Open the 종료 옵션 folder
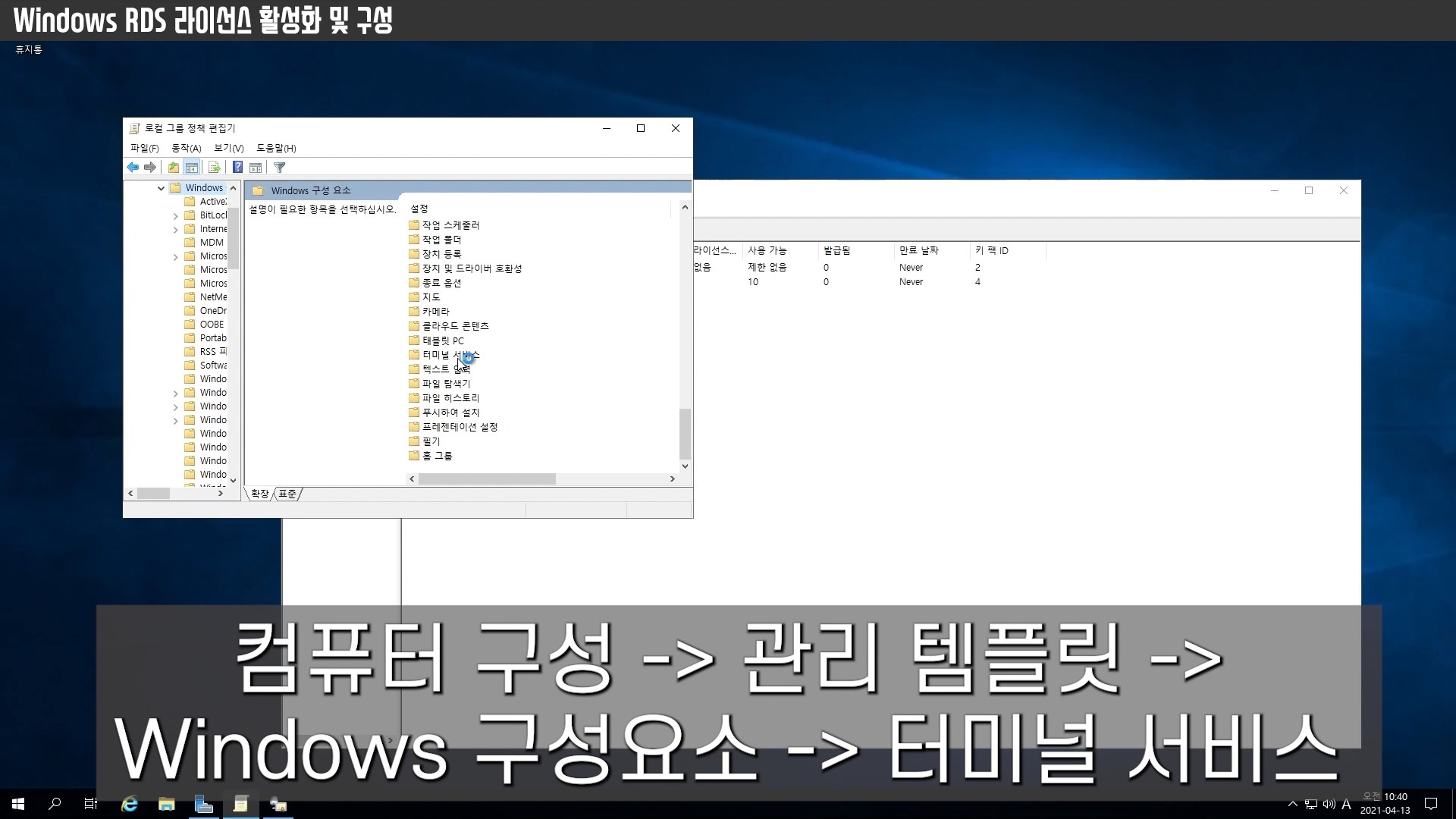The height and width of the screenshot is (819, 1456). click(435, 283)
